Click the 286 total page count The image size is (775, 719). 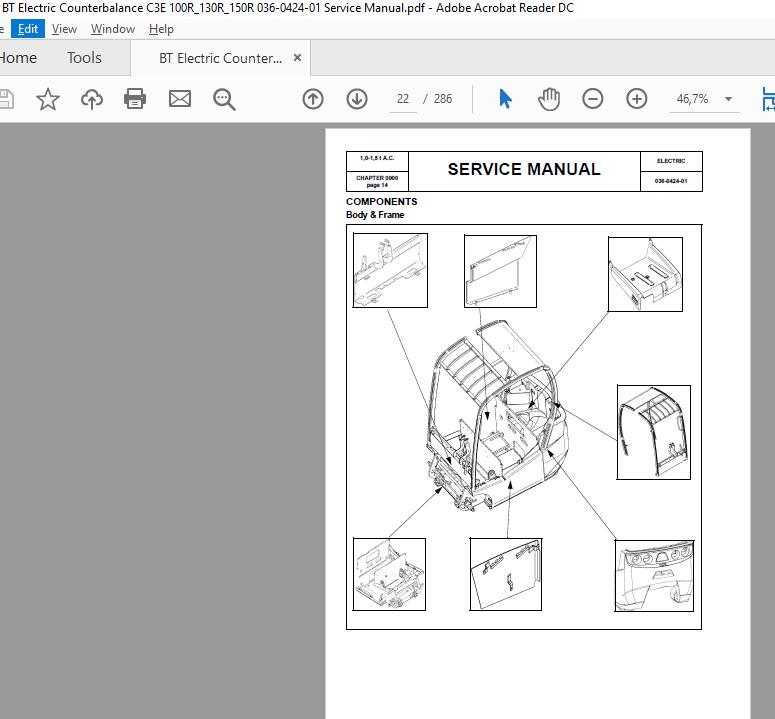coord(443,99)
